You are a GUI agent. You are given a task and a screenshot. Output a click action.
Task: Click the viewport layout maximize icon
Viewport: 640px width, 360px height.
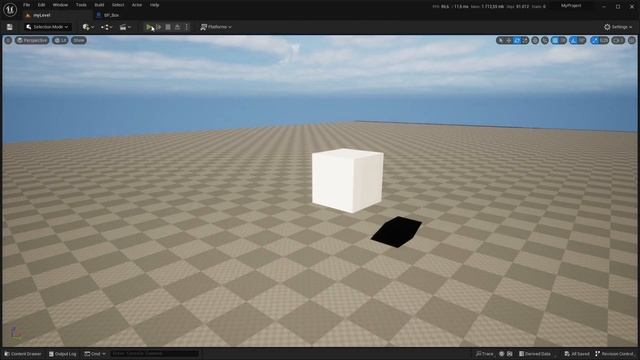click(632, 40)
